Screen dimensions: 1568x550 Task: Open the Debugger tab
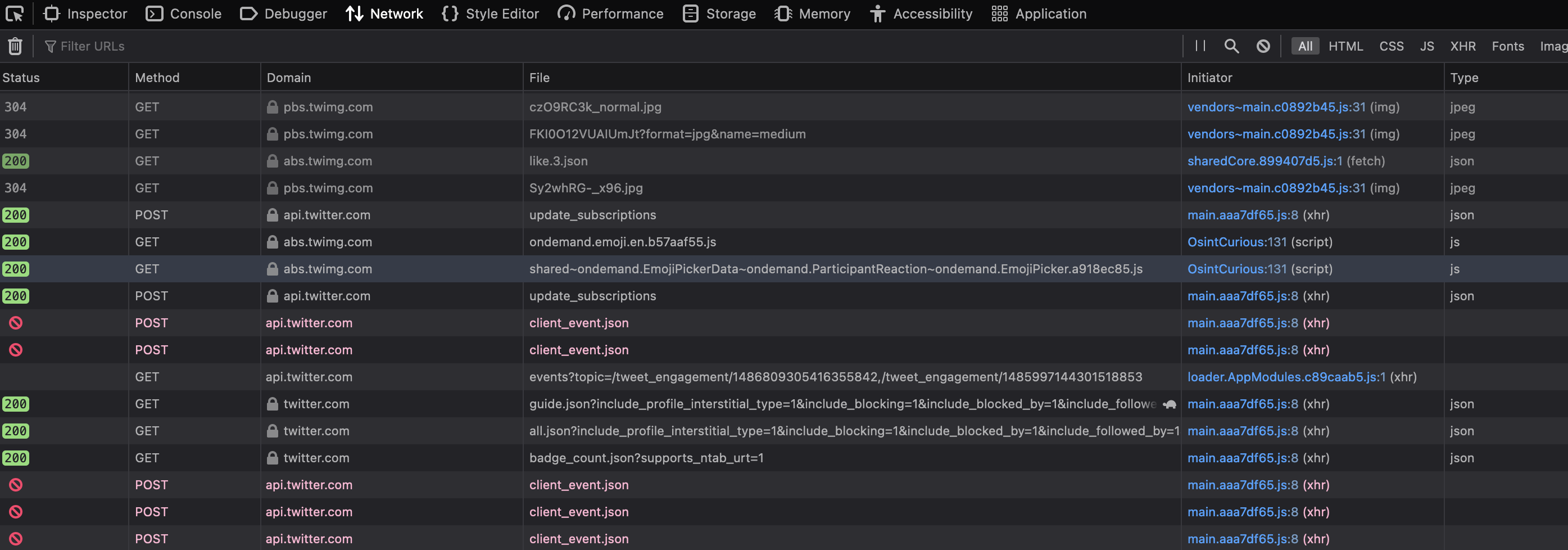click(x=284, y=13)
